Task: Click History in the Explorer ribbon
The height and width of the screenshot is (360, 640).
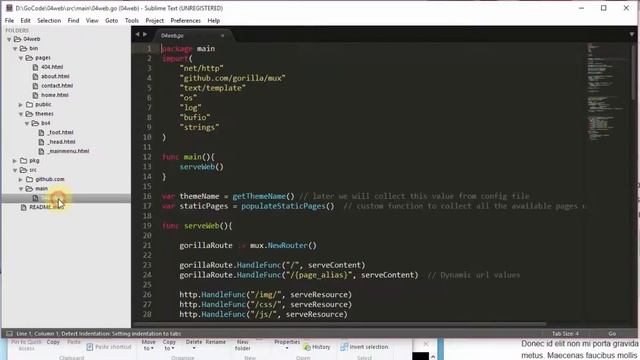Action: click(317, 347)
